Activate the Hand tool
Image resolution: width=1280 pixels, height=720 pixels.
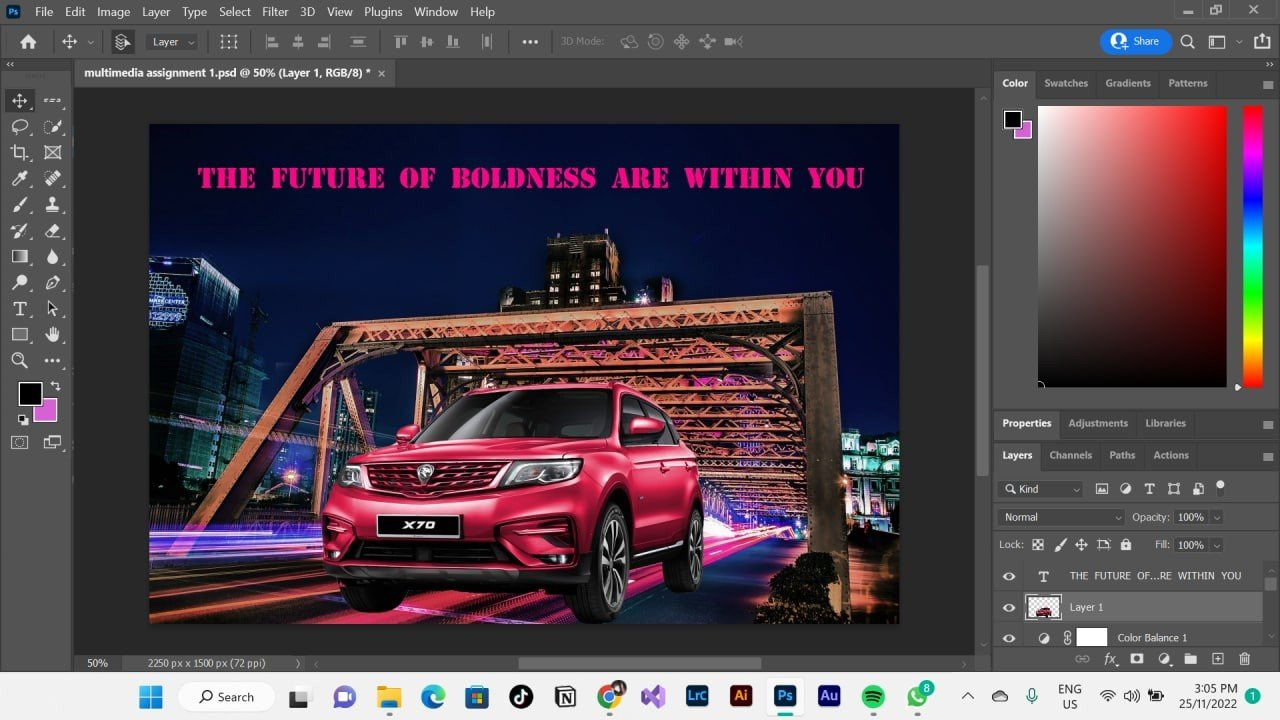(x=53, y=335)
